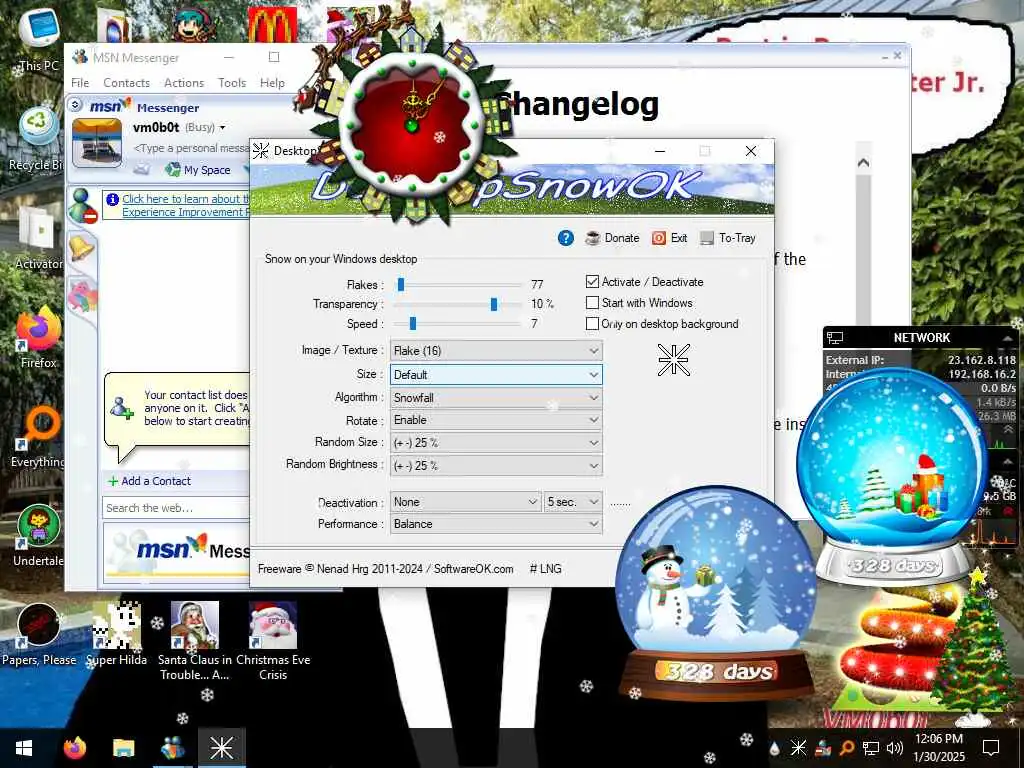
Task: Open the vm0b0t status dropdown arrow
Action: point(222,127)
